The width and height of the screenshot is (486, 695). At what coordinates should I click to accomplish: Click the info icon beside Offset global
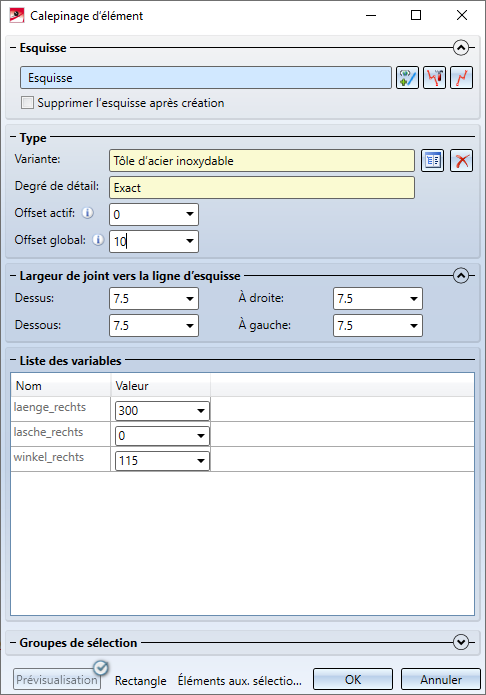[98, 240]
